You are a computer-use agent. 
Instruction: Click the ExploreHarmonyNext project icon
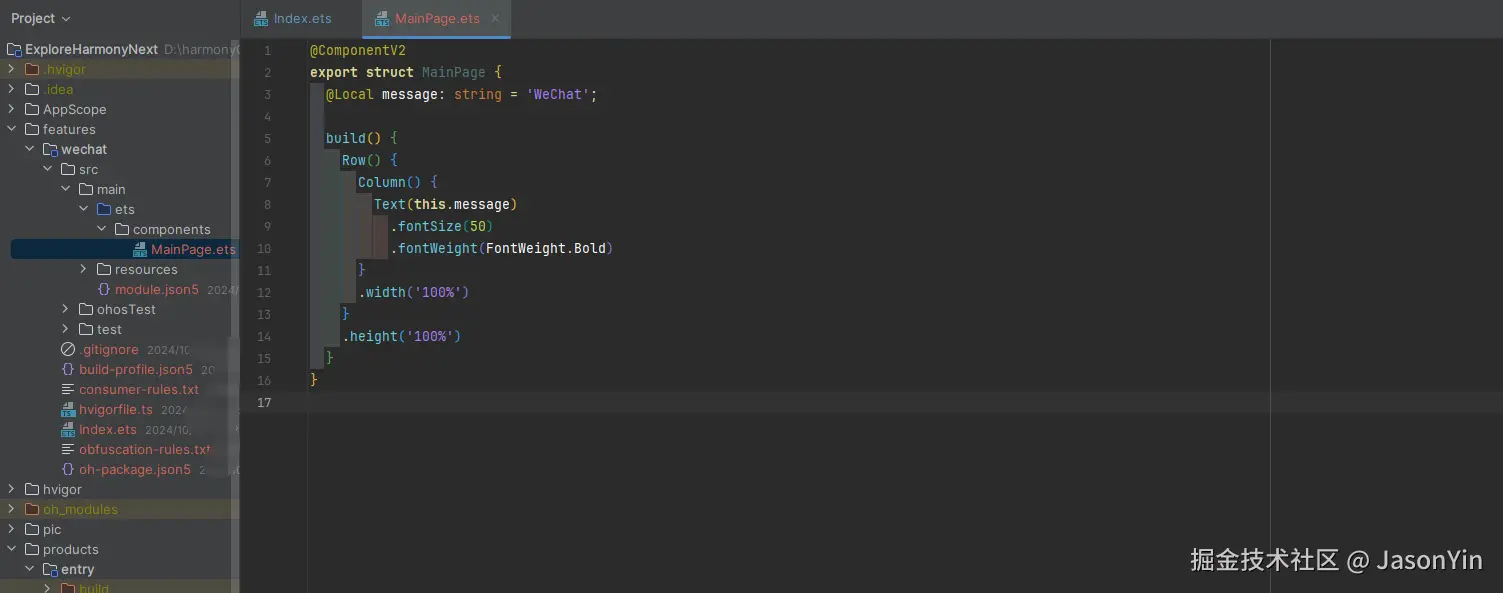click(14, 49)
